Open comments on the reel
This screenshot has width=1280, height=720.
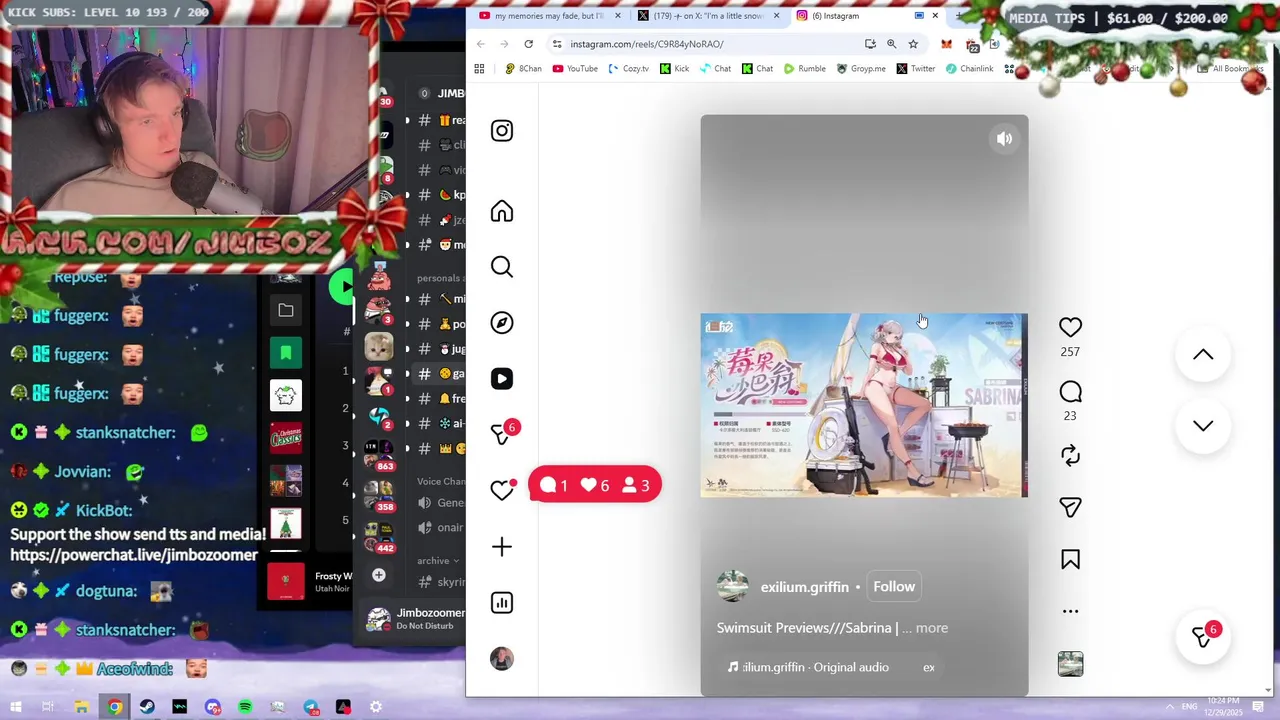[1070, 391]
